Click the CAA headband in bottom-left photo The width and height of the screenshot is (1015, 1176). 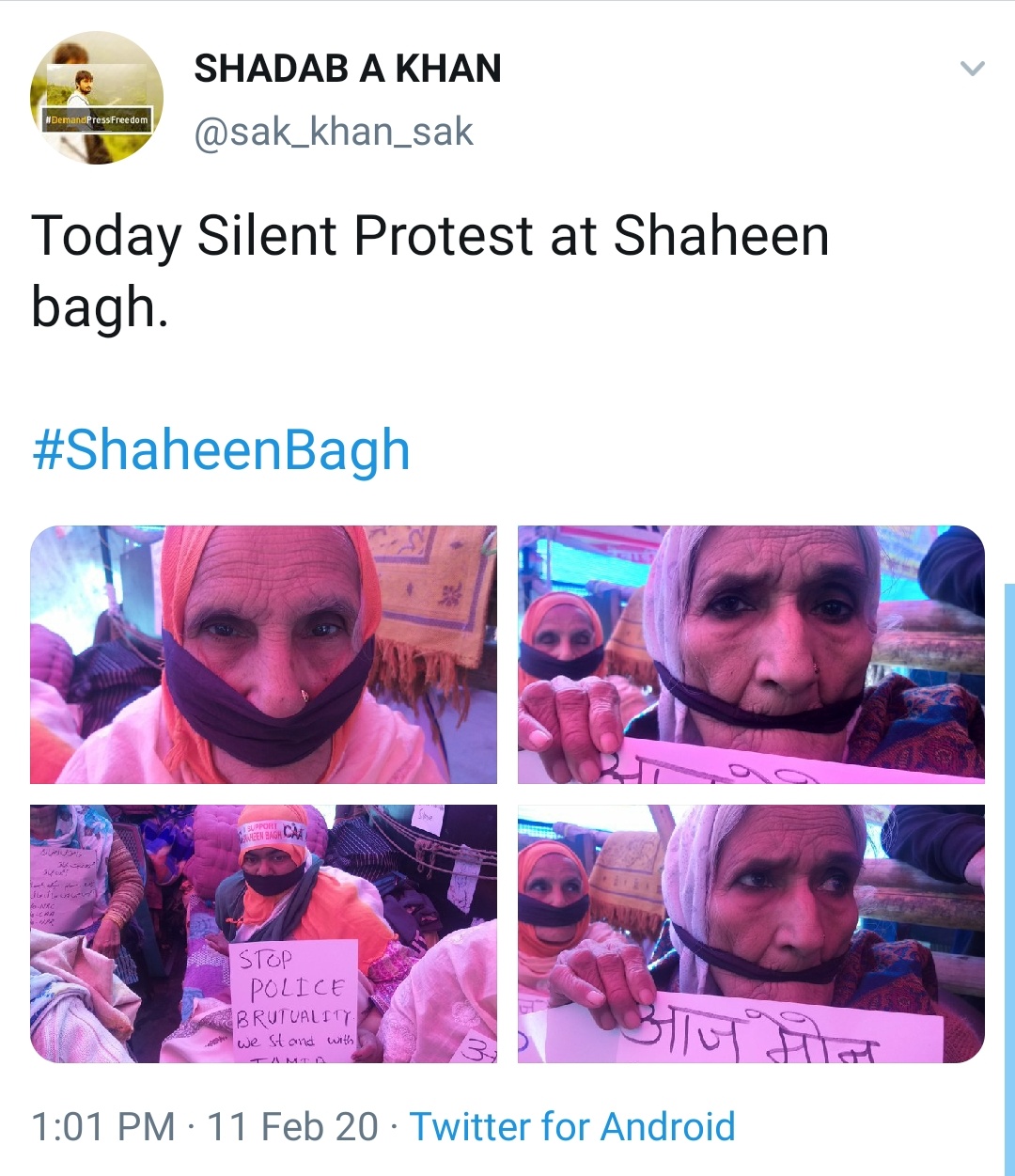(x=273, y=832)
